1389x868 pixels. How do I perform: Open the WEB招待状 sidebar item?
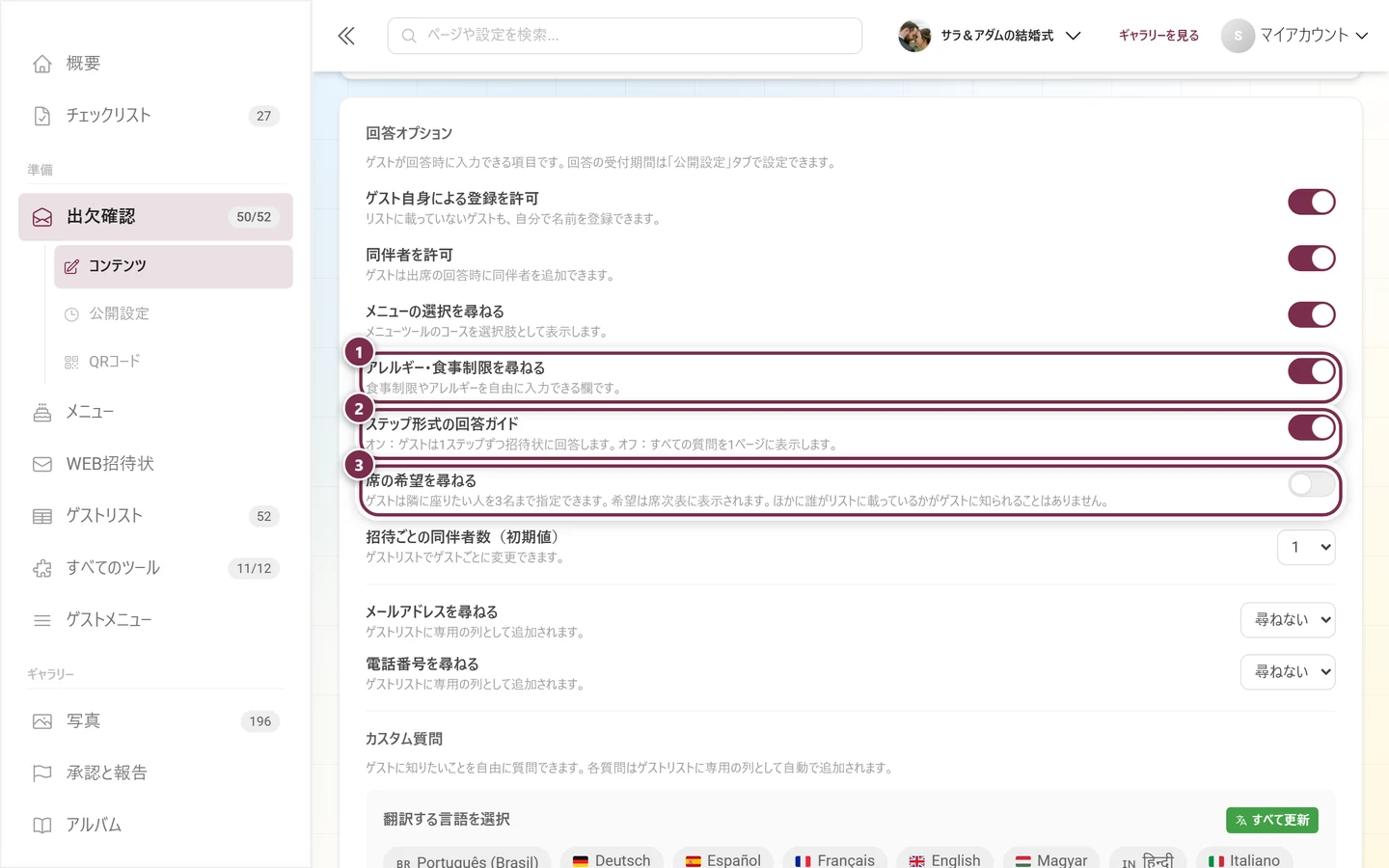point(155,465)
